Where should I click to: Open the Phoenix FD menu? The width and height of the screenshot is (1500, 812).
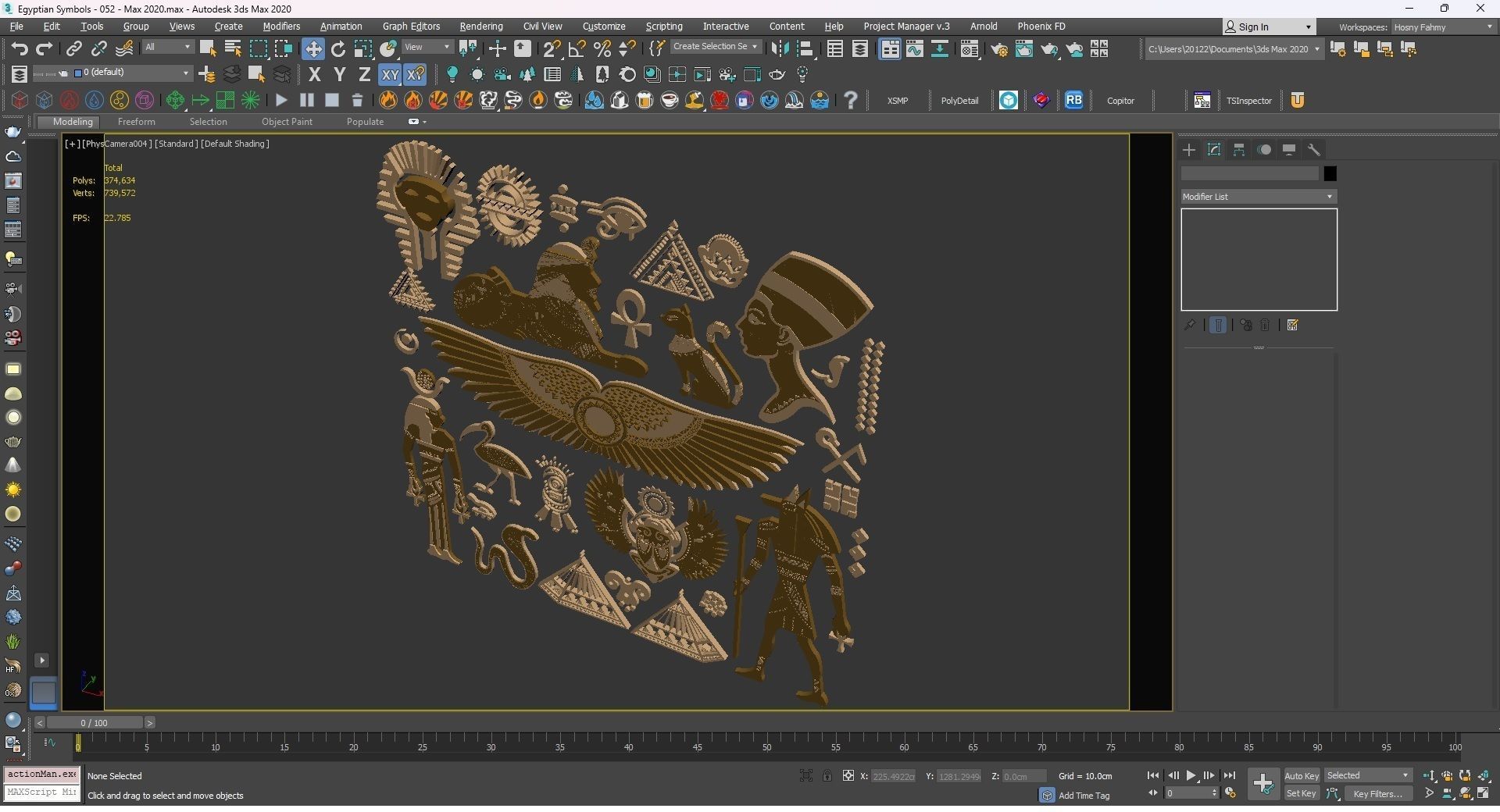tap(1041, 27)
